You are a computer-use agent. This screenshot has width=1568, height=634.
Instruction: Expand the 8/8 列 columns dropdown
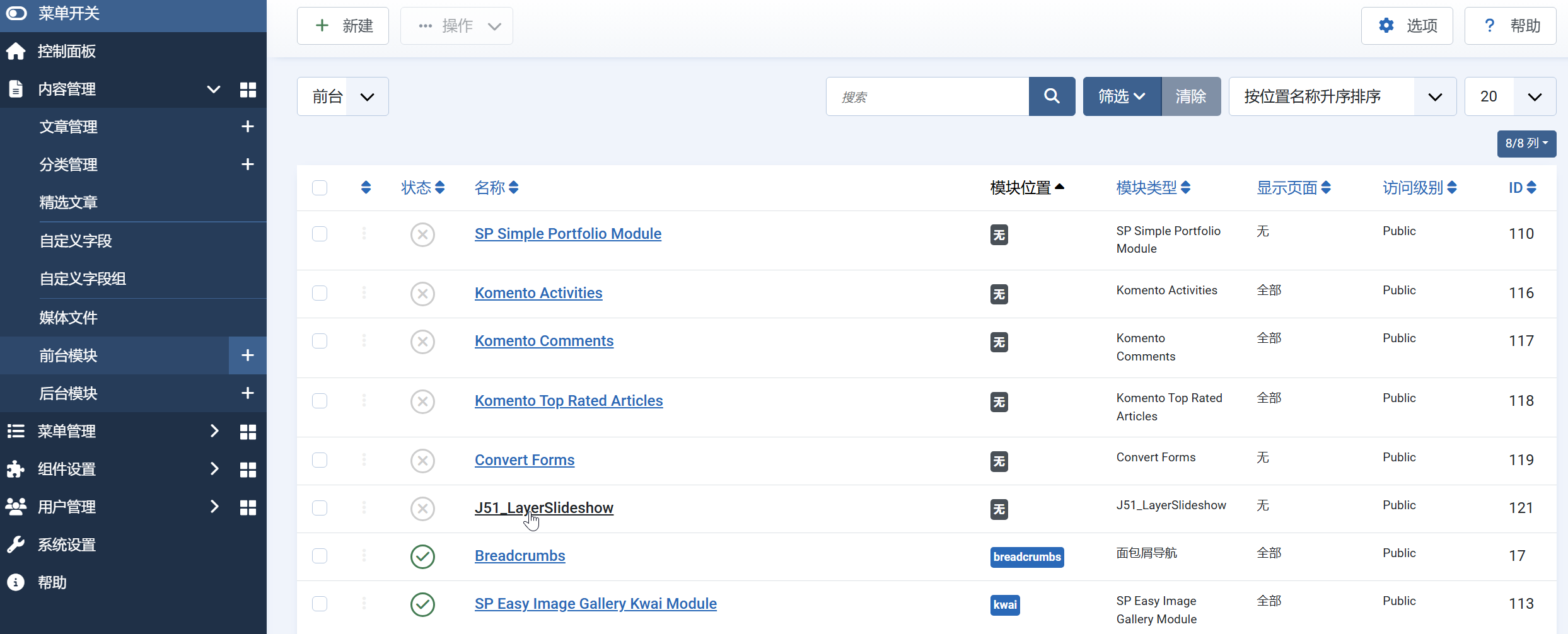pyautogui.click(x=1526, y=144)
